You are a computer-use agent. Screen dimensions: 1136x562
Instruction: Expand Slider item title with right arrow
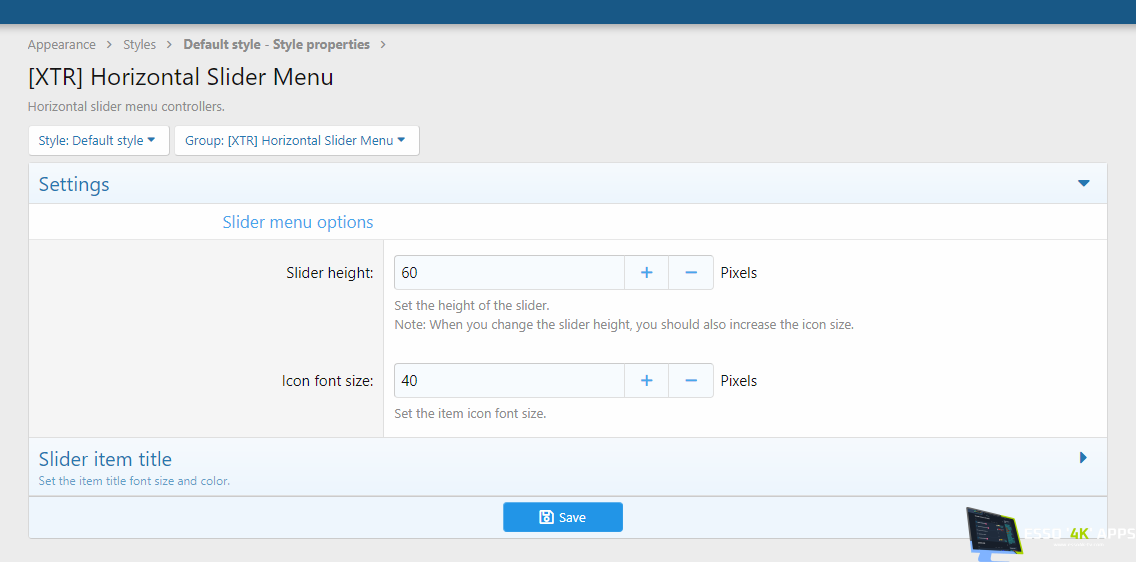1083,458
